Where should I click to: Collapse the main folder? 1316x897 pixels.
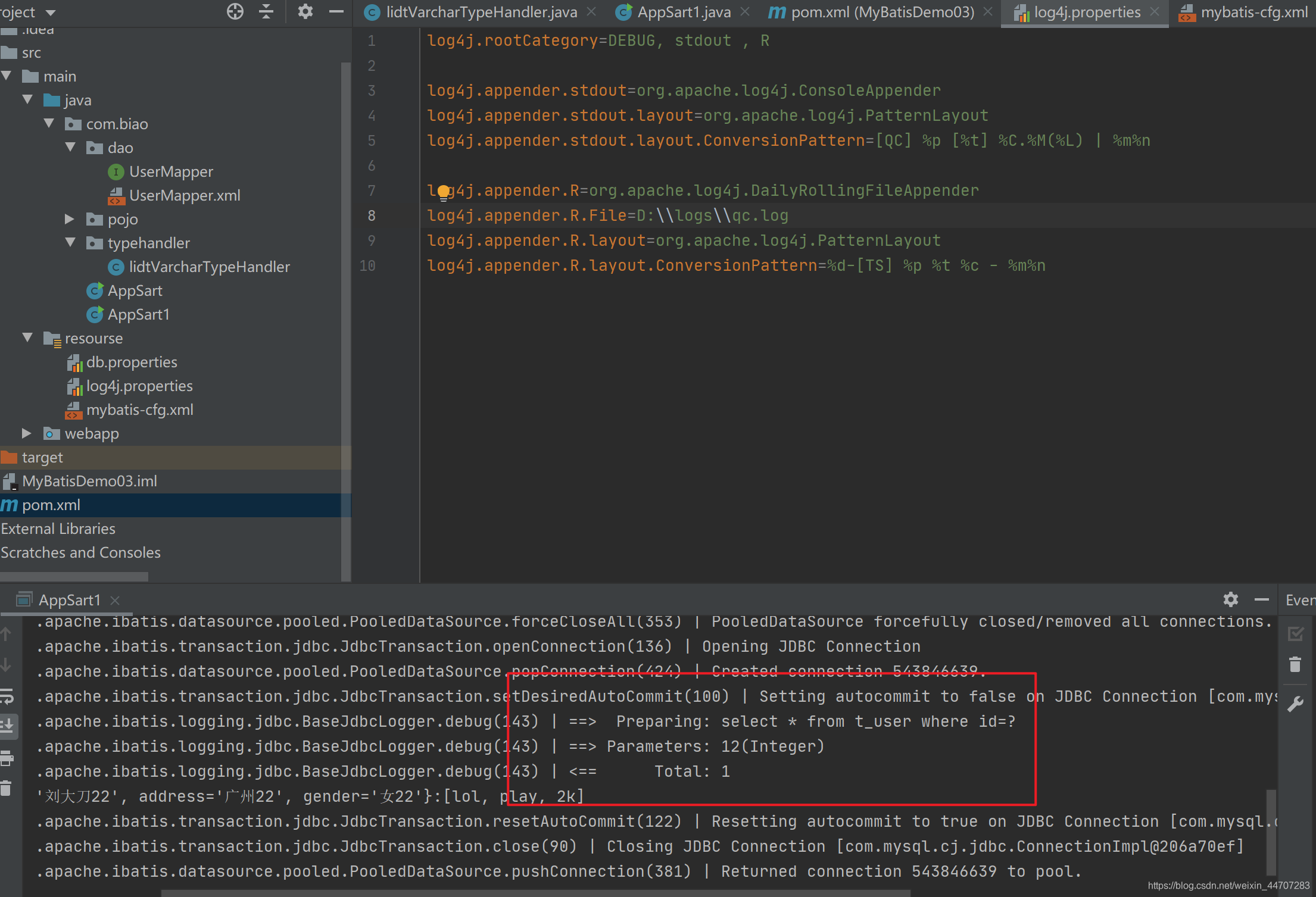tap(7, 76)
